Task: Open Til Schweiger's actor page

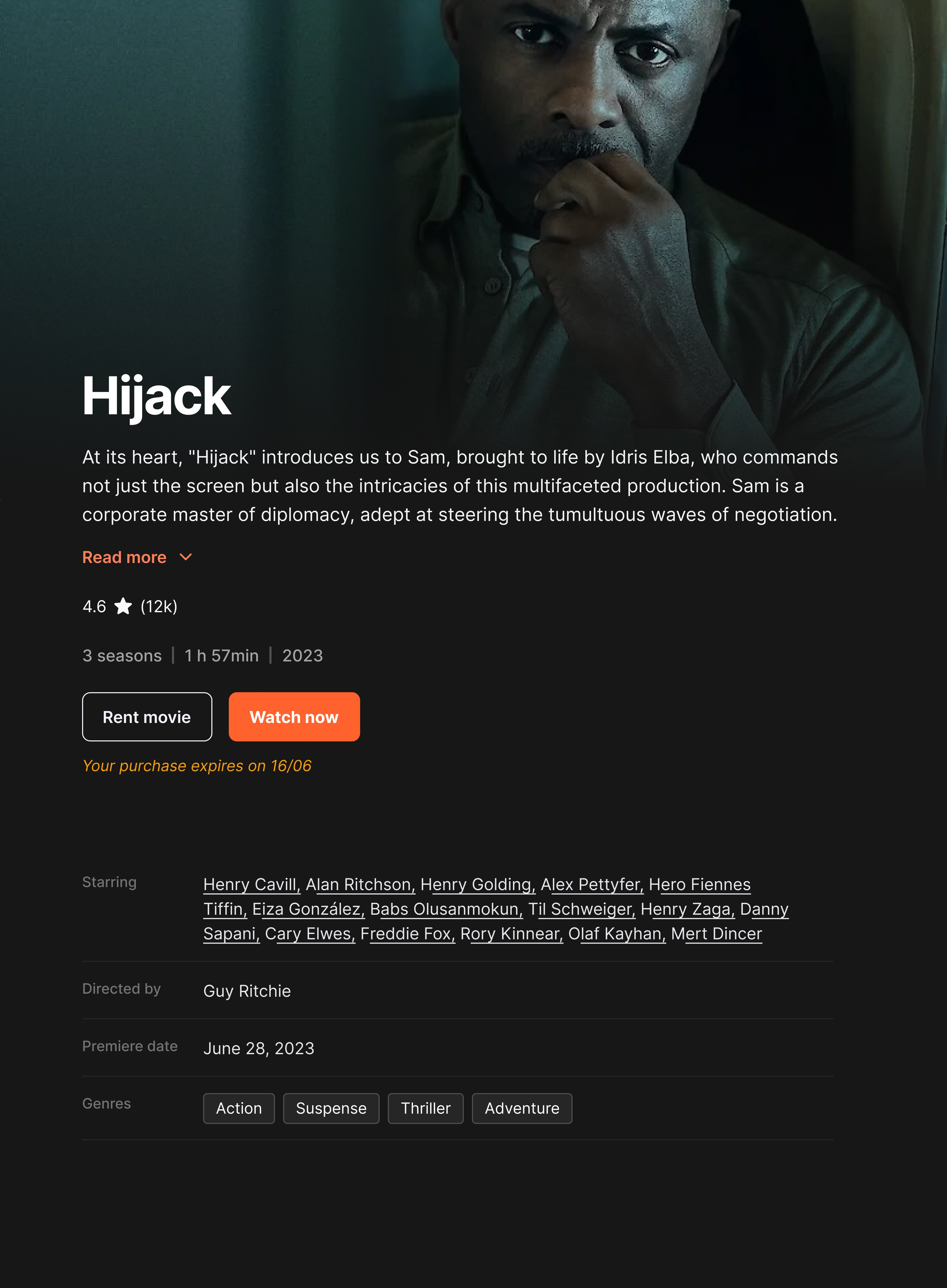Action: (x=582, y=909)
